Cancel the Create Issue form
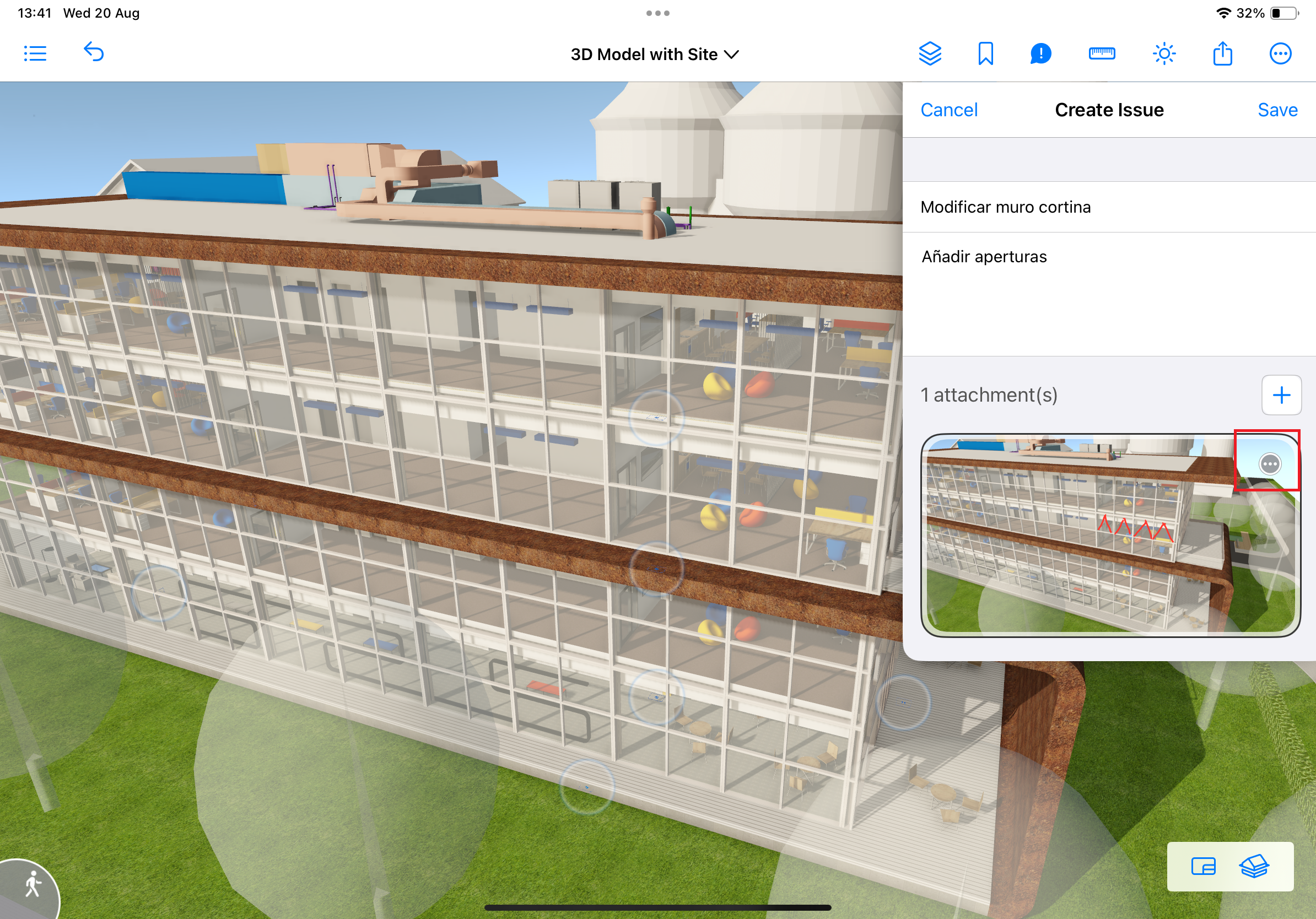The image size is (1316, 919). coord(948,110)
